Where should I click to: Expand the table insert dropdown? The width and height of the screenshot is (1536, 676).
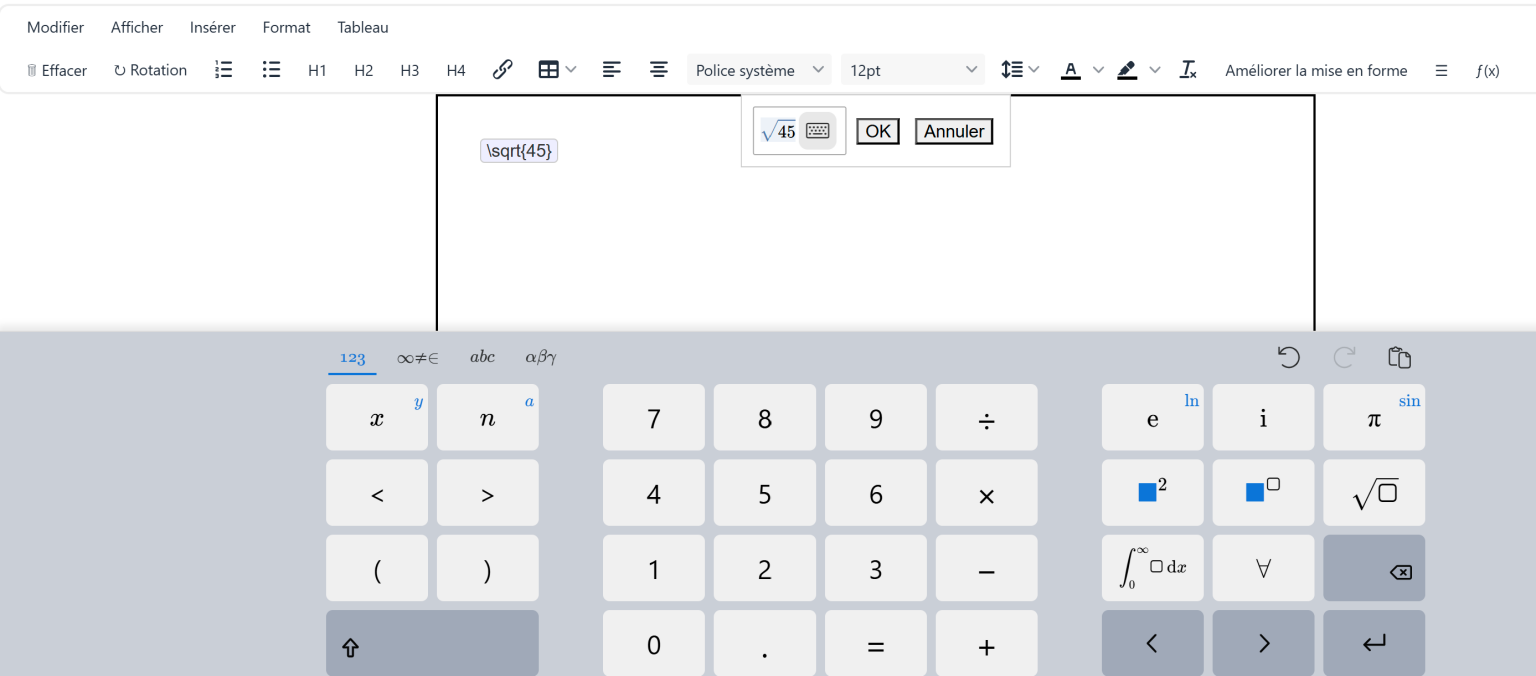pos(571,70)
